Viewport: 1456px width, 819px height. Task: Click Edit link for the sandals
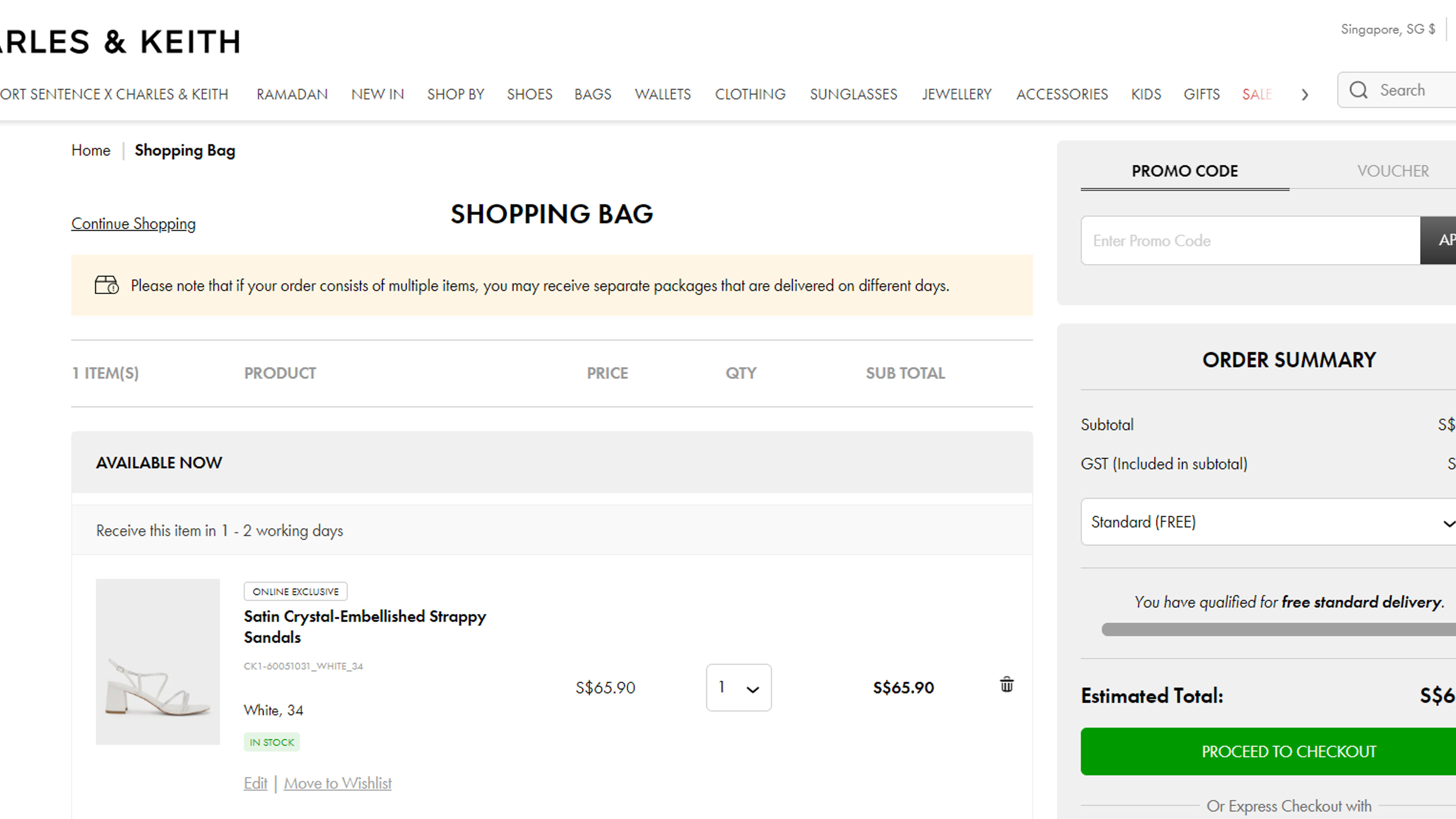tap(256, 783)
